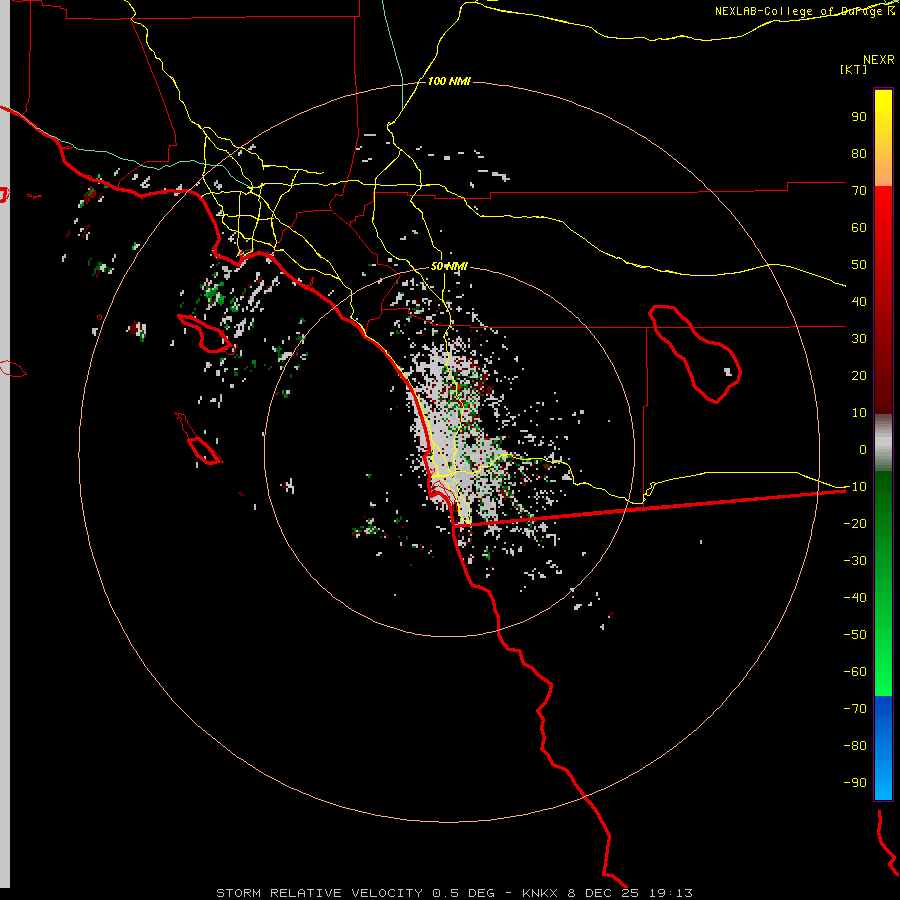Click the KNKX station identifier in the caption

(x=540, y=893)
